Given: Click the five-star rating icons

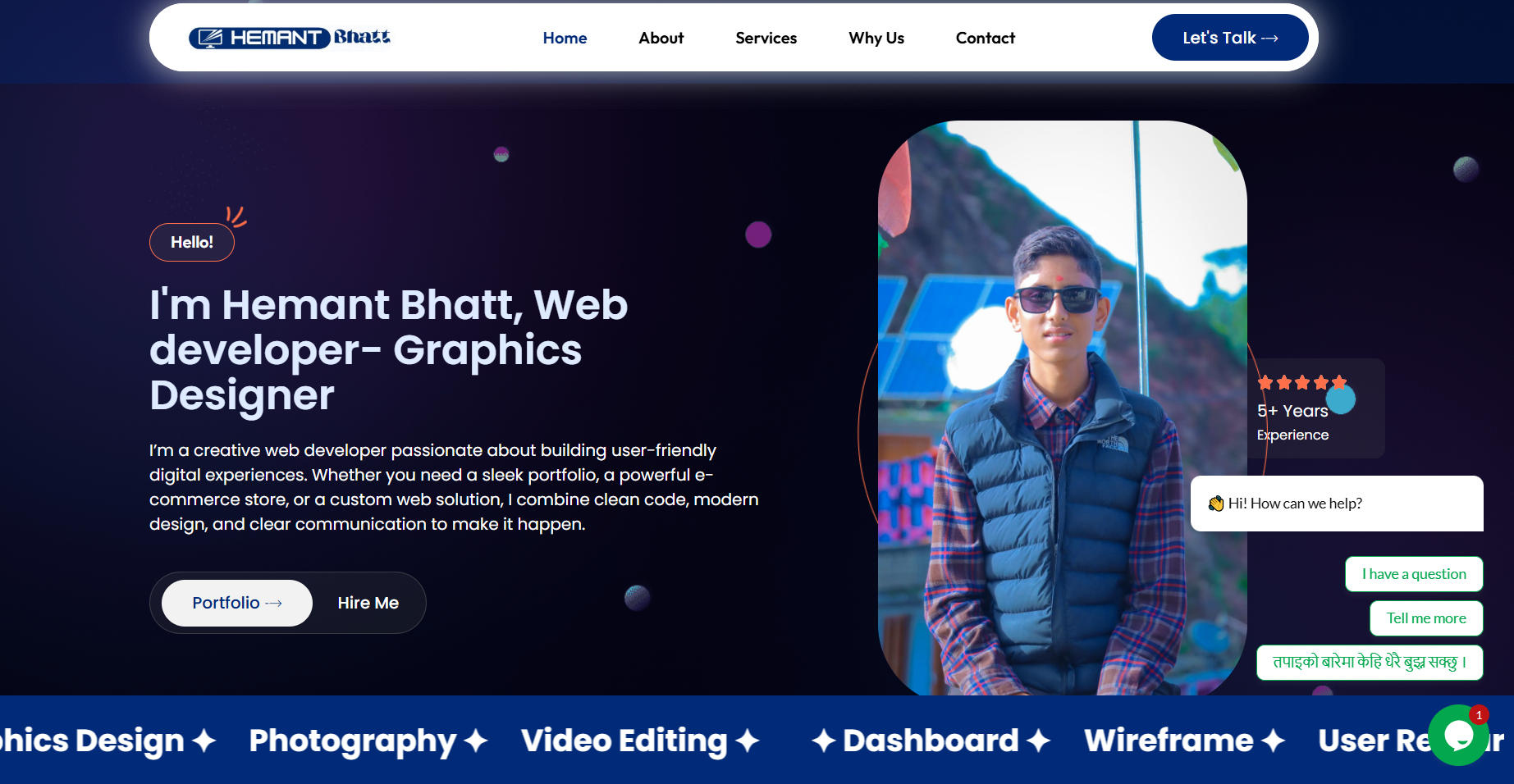Looking at the screenshot, I should click(1301, 383).
